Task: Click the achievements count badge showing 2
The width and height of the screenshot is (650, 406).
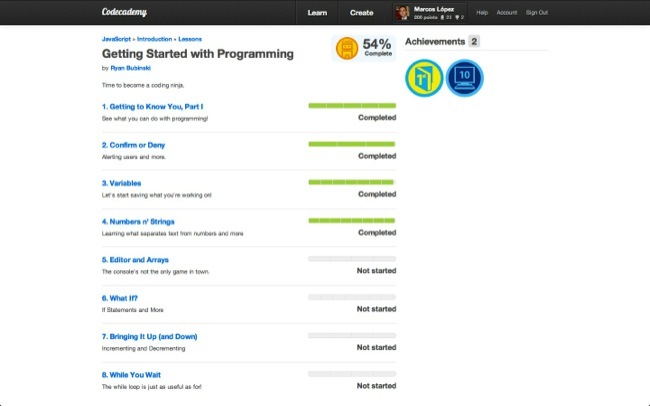Action: tap(474, 42)
